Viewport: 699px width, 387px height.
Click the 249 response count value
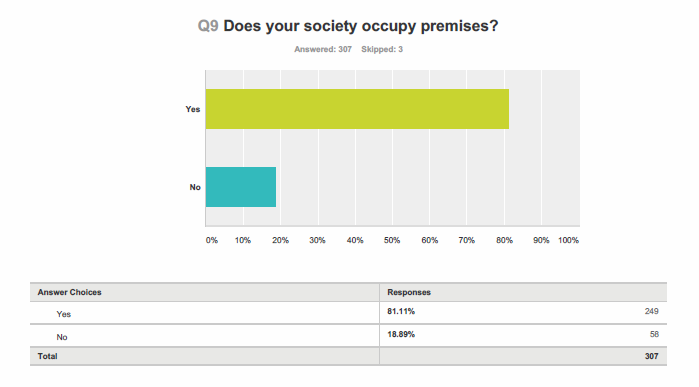click(651, 311)
